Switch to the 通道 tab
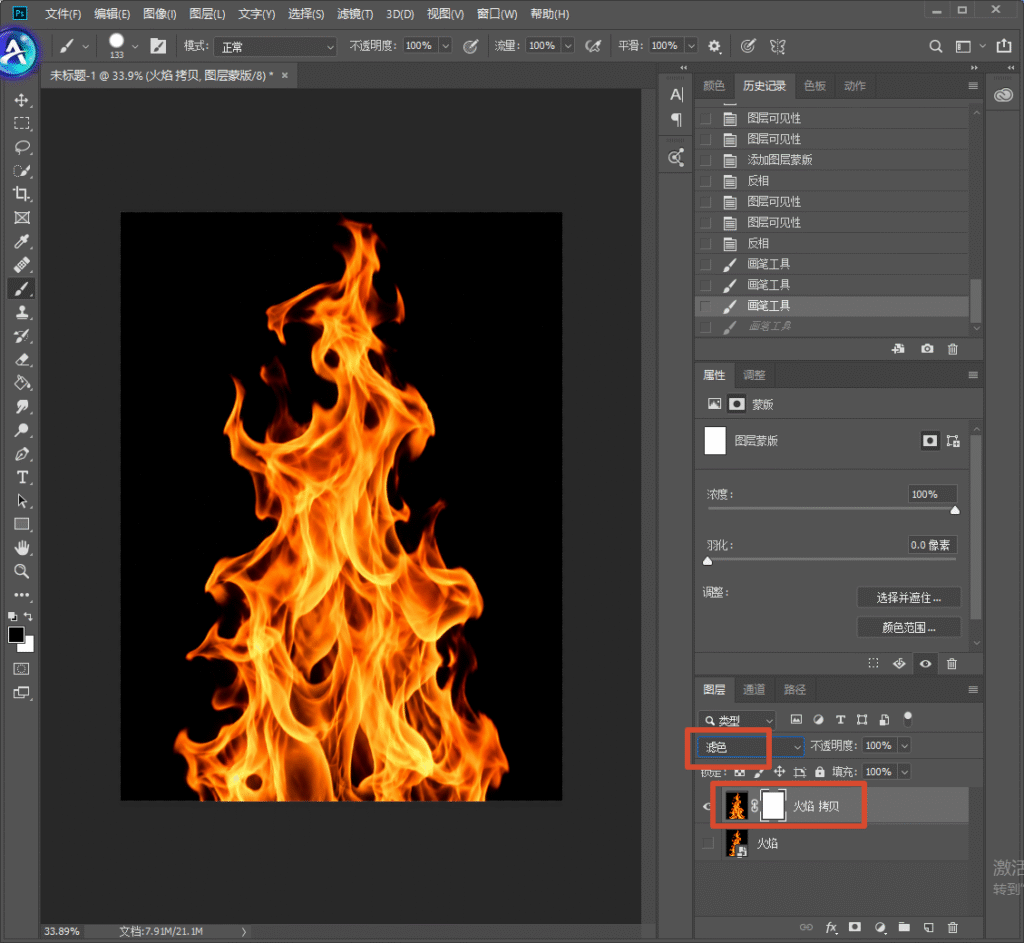Viewport: 1024px width, 943px height. pyautogui.click(x=754, y=690)
